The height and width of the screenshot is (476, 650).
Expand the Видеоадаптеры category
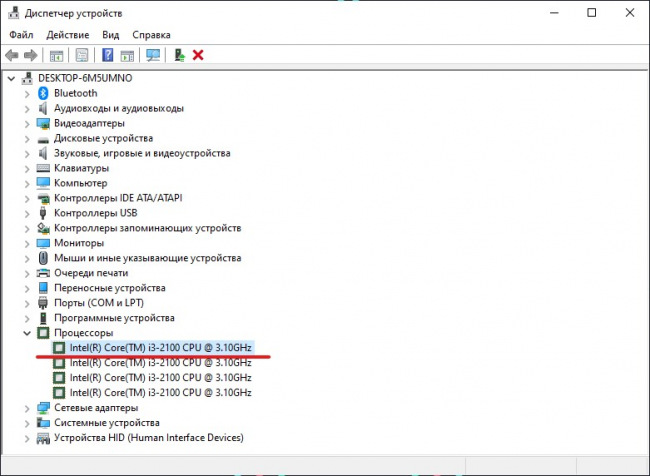[27, 124]
